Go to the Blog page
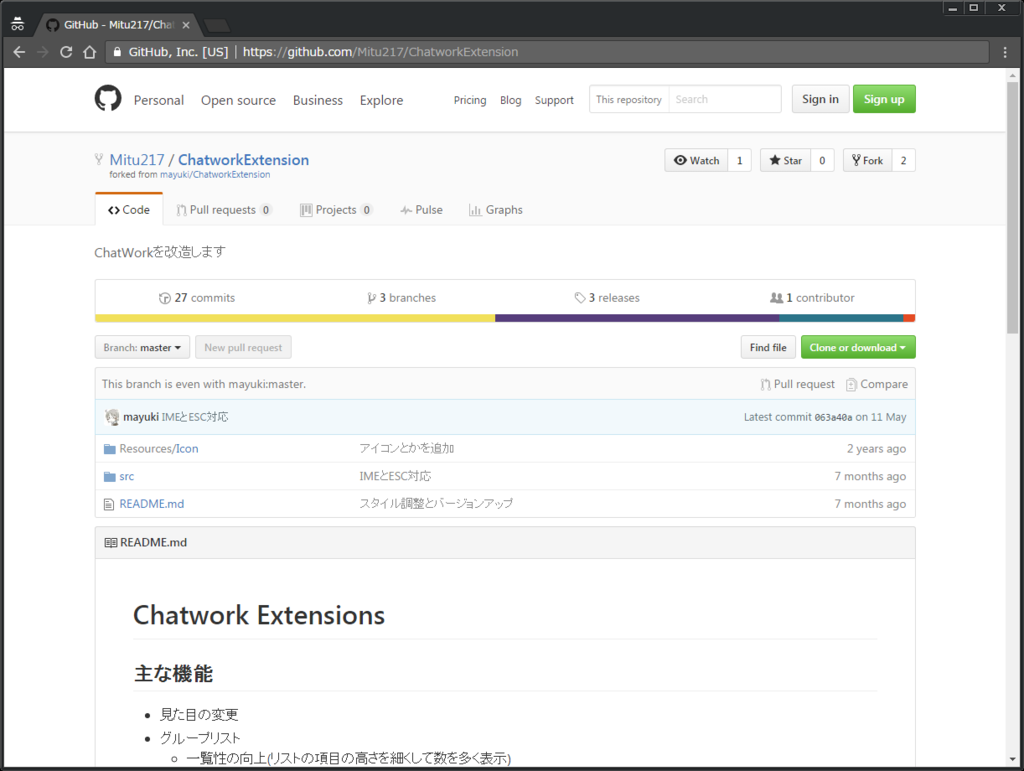This screenshot has width=1024, height=771. [511, 100]
